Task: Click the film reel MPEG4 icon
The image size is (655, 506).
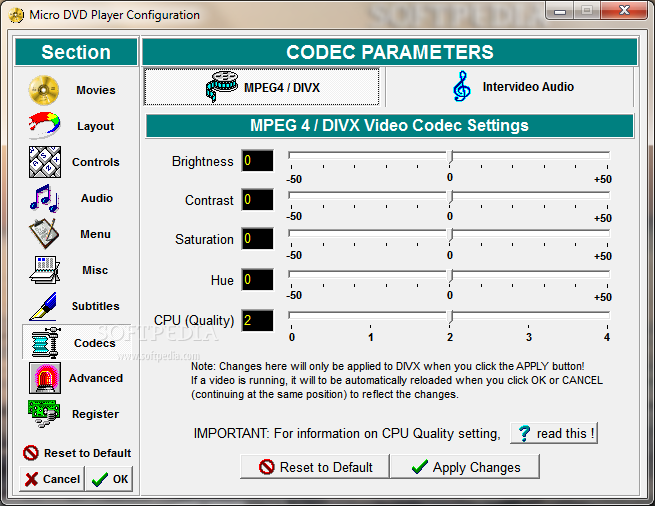Action: pos(222,86)
